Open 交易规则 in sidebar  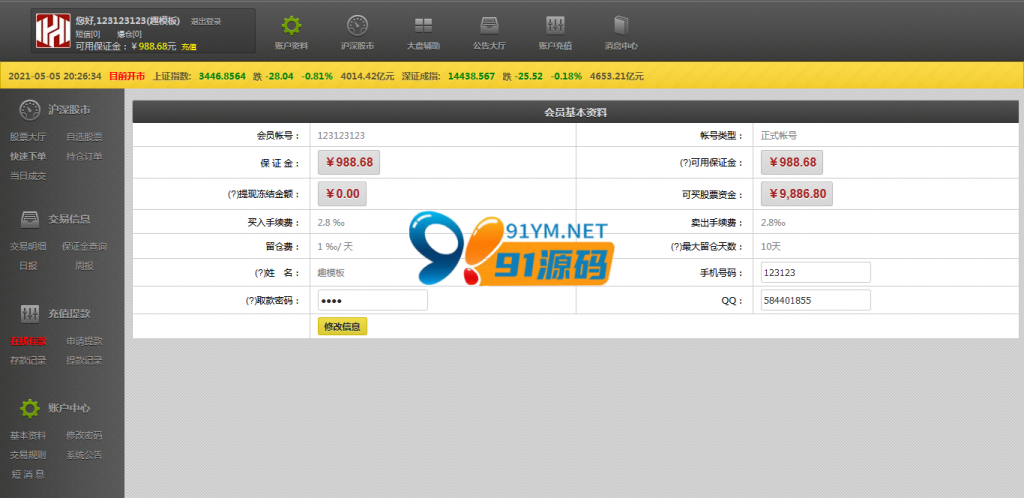coord(28,455)
